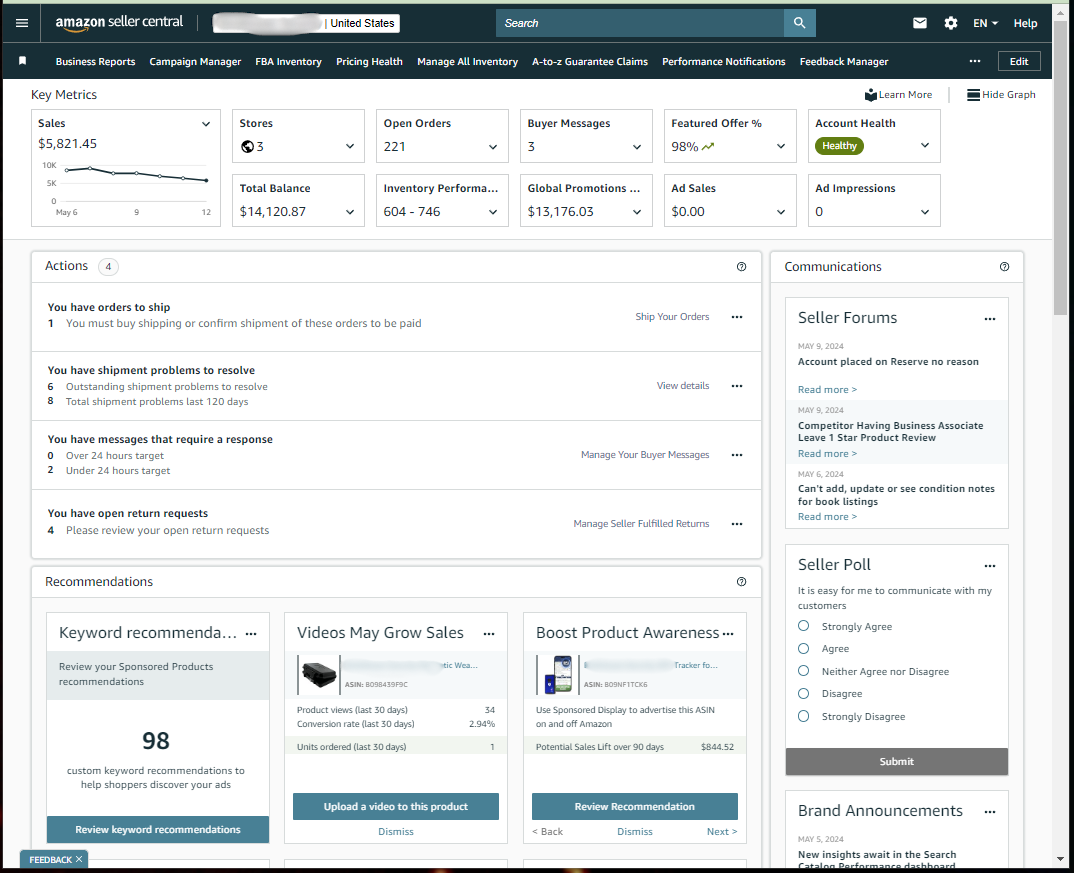Open Pricing Health page
This screenshot has width=1074, height=873.
point(369,62)
